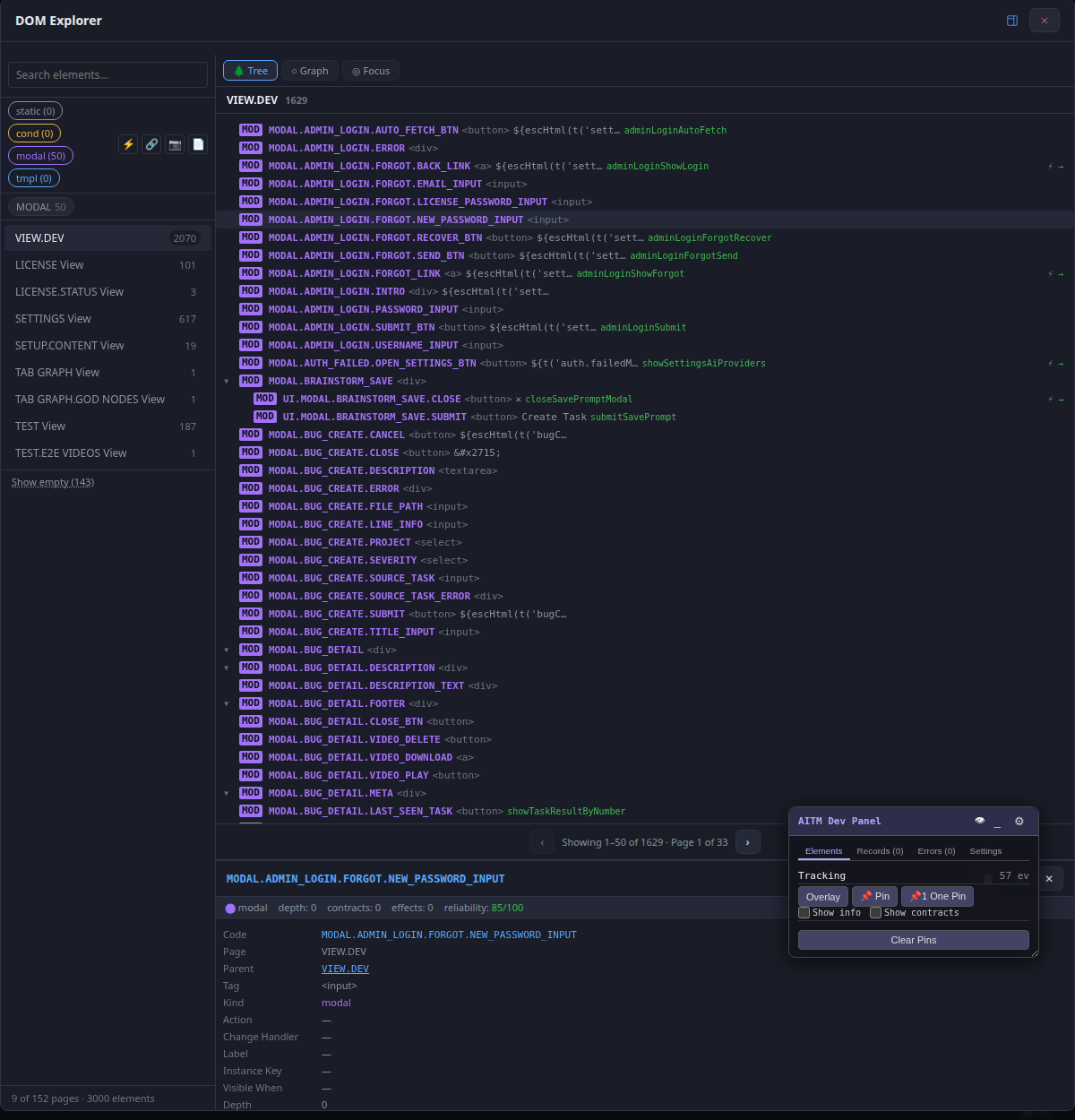Collapse the MODAL.BUG_DETAIL.DESCRIPTION node
Screen dimensions: 1075x1120
tap(227, 668)
